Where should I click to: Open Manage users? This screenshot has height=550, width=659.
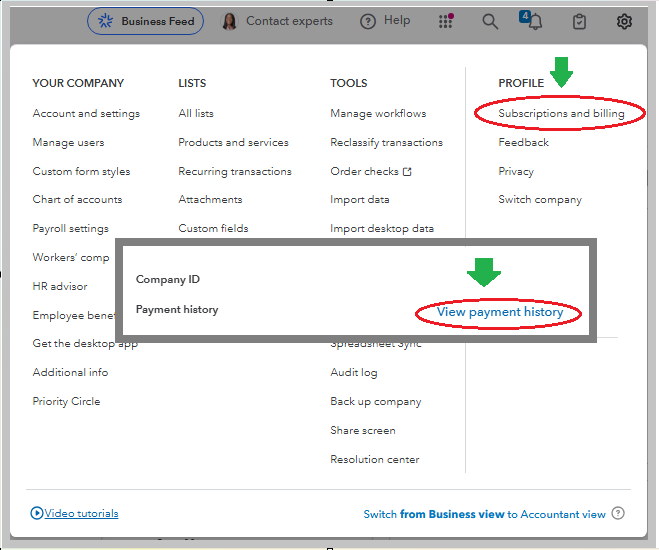69,142
